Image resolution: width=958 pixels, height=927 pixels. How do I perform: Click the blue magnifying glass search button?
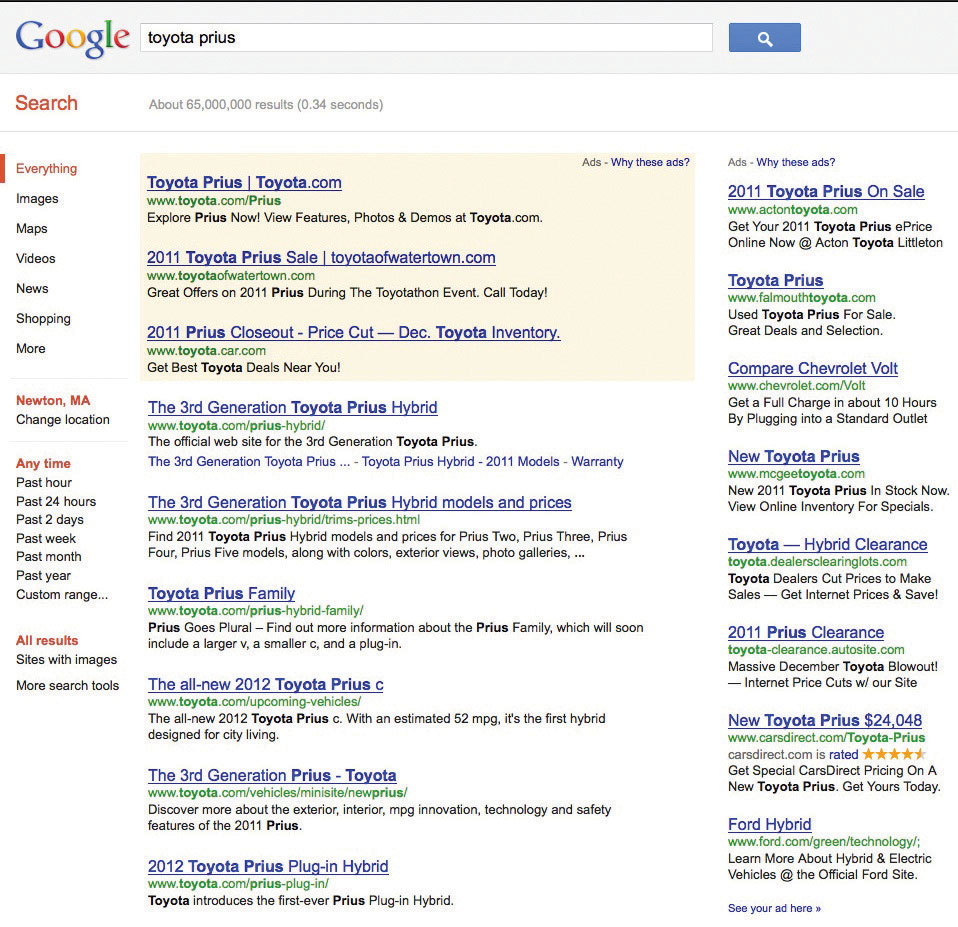[764, 38]
